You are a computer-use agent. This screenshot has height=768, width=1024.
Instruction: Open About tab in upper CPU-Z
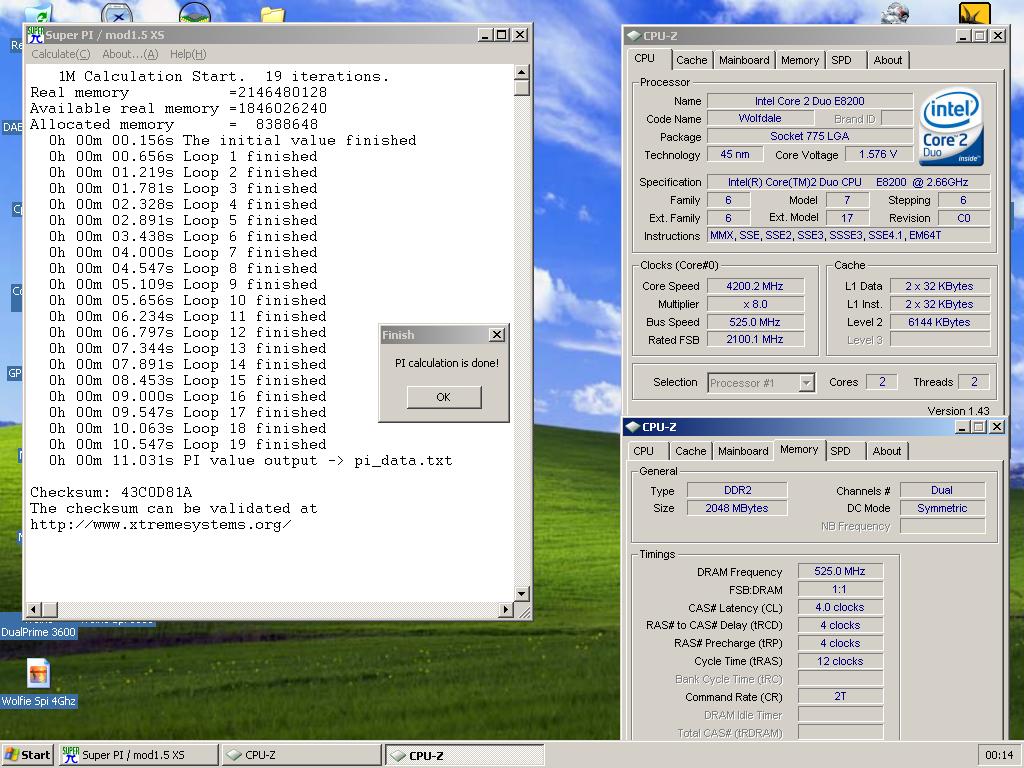click(x=888, y=60)
